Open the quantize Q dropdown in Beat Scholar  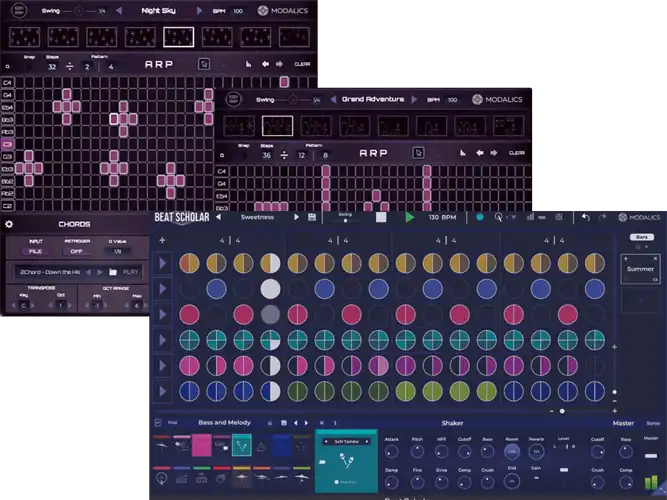point(505,217)
